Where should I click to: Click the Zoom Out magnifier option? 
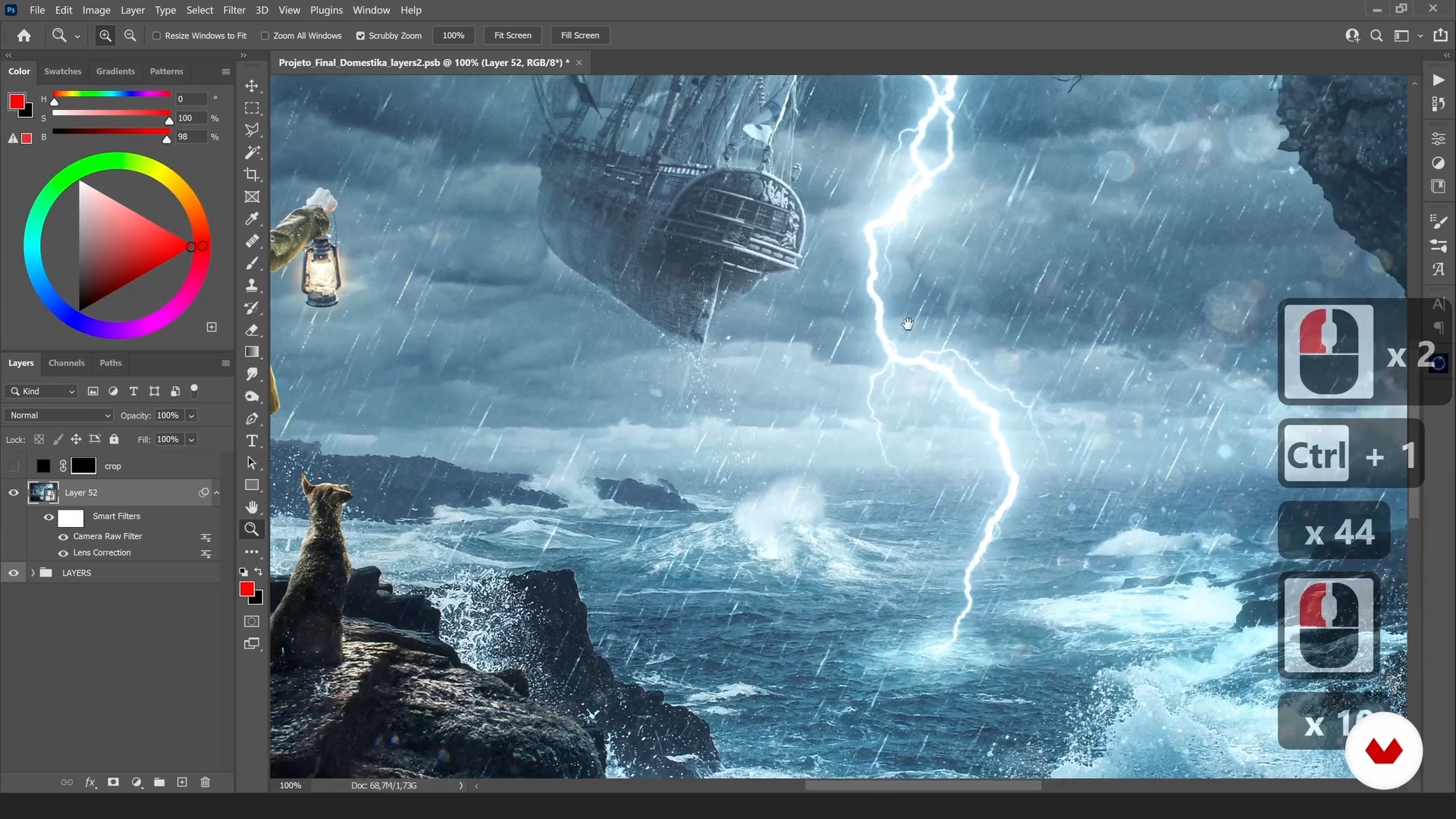click(130, 36)
